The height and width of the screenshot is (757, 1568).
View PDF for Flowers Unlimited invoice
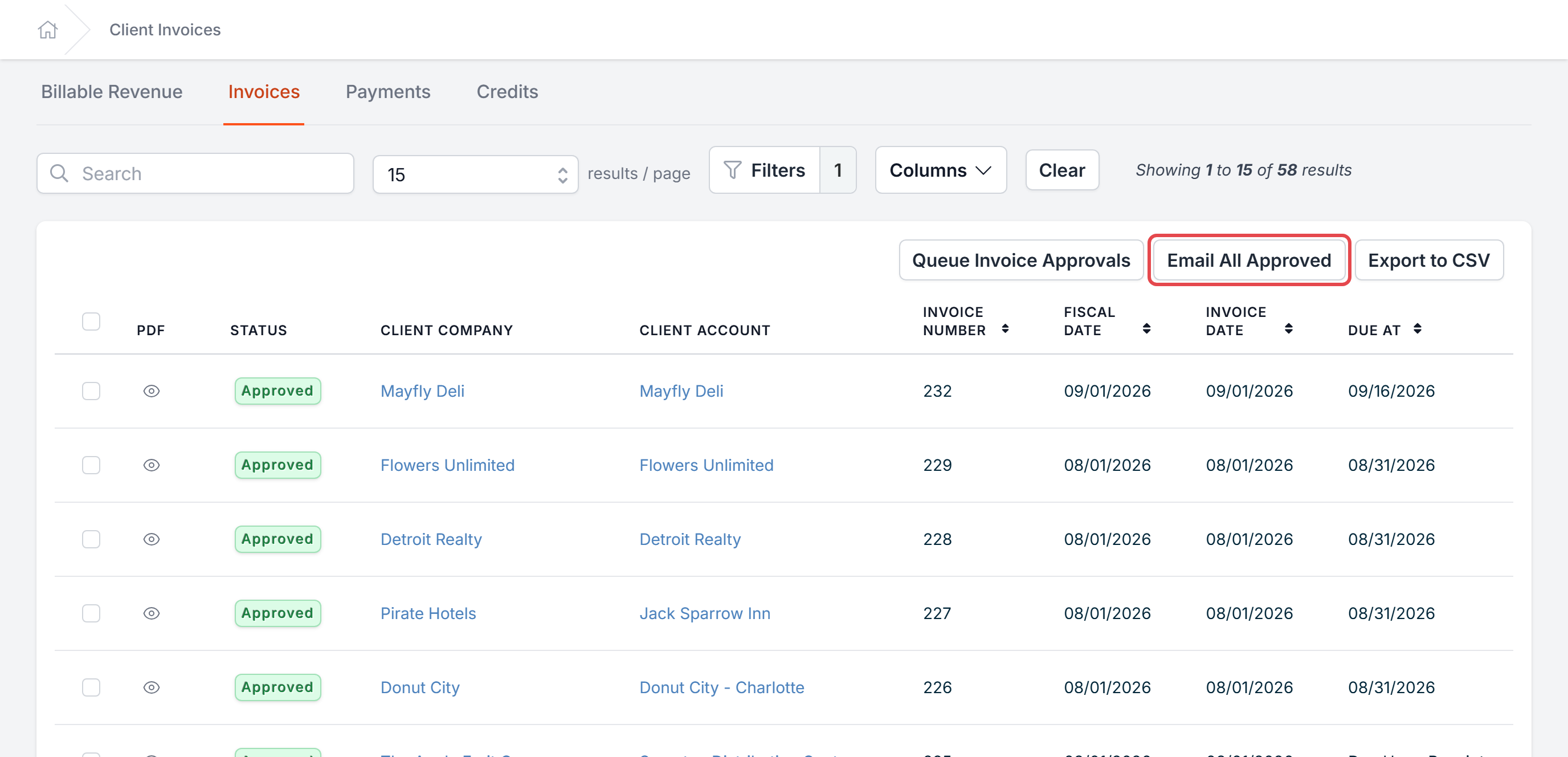pos(152,465)
